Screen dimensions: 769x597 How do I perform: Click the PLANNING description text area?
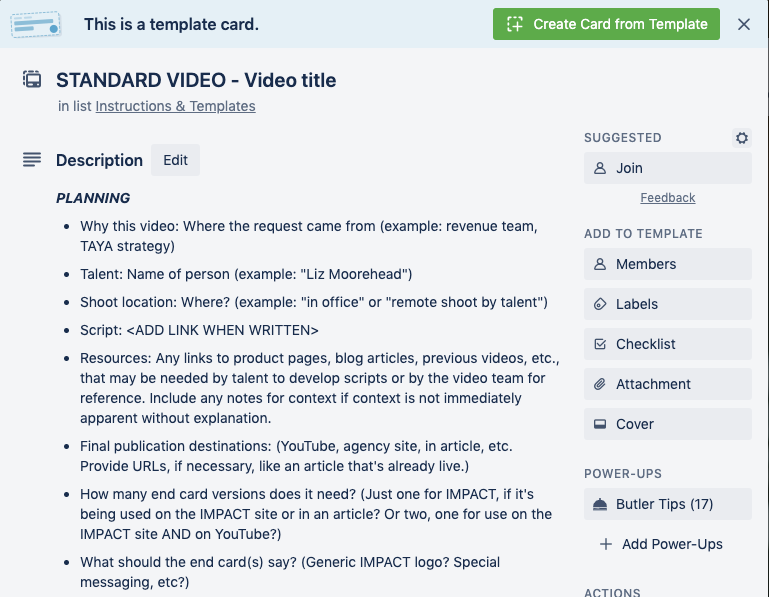coord(93,198)
